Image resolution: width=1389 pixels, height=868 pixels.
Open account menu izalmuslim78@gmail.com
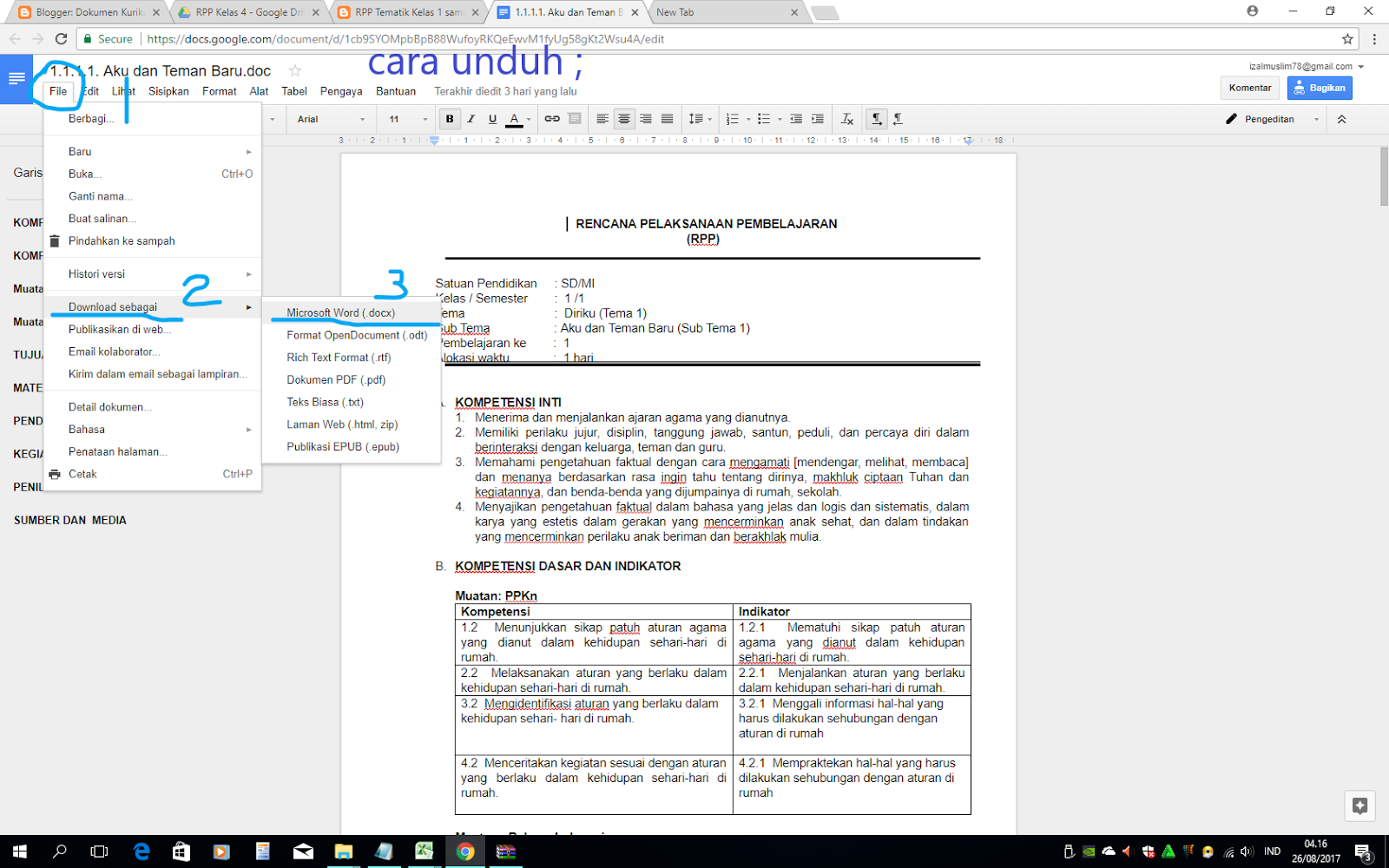pyautogui.click(x=1307, y=66)
